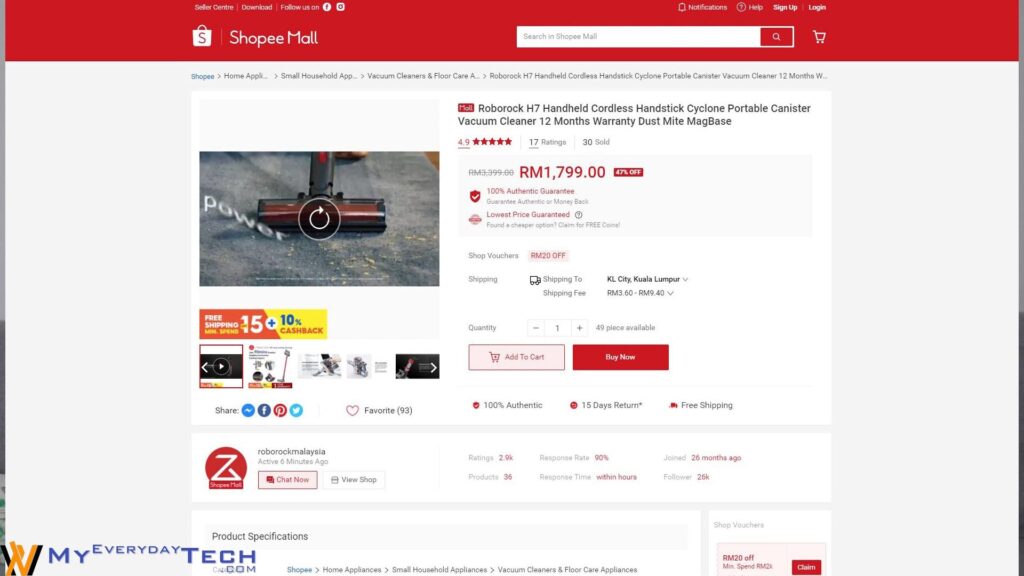1024x576 pixels.
Task: Replay the product video
Action: point(319,218)
